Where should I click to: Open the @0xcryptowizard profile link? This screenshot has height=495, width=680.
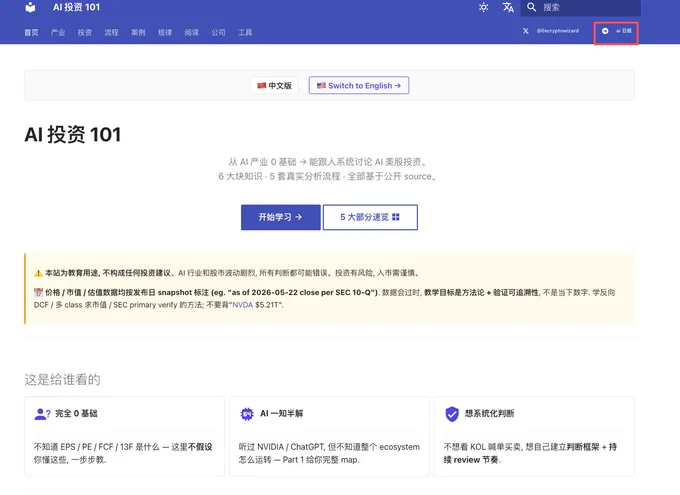pyautogui.click(x=558, y=31)
